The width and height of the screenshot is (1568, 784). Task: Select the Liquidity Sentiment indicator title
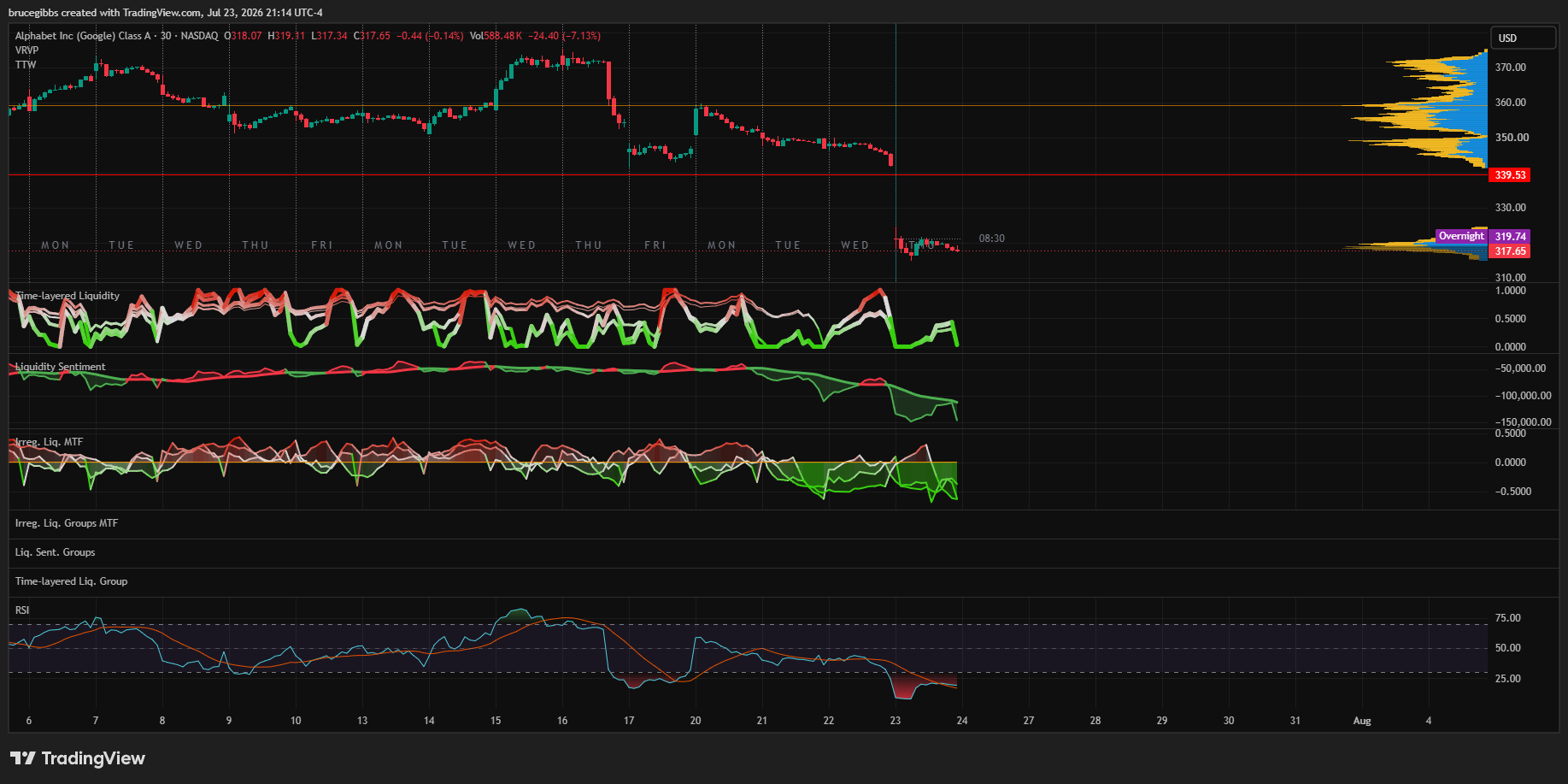point(60,367)
